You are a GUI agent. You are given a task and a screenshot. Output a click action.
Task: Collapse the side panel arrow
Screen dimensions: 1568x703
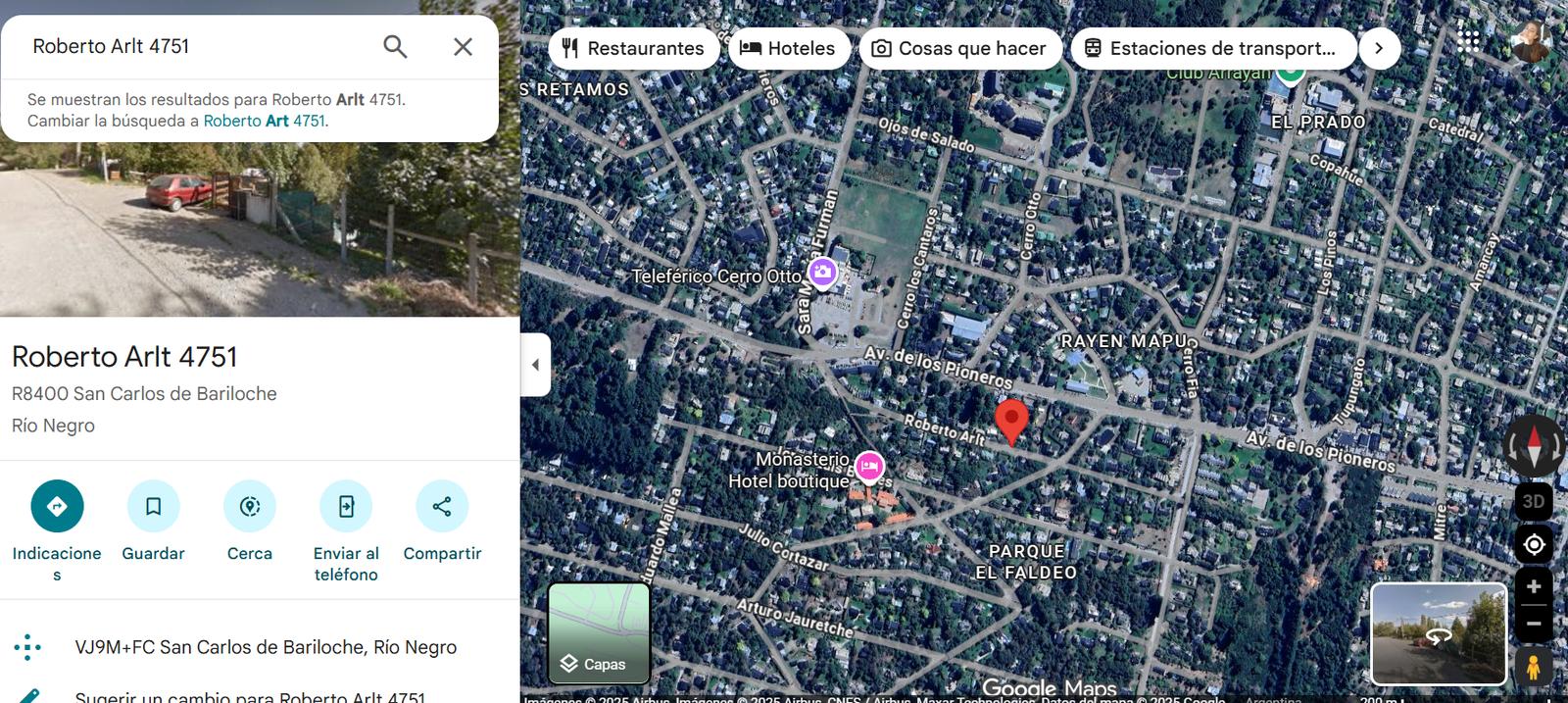coord(535,365)
